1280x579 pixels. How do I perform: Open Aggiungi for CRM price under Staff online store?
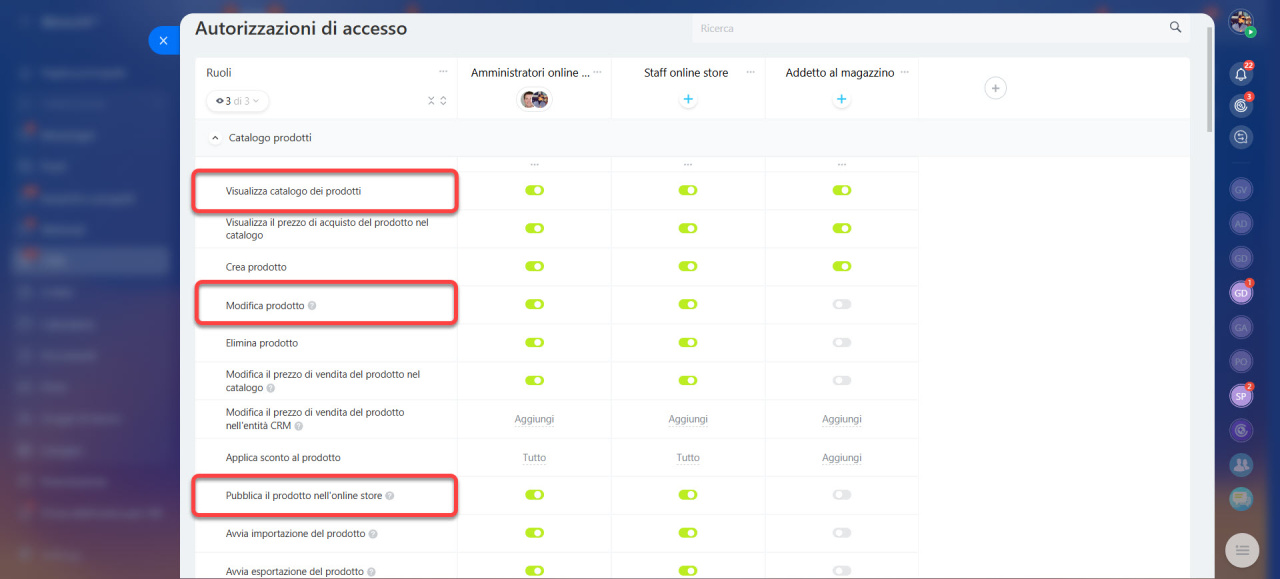(x=688, y=419)
